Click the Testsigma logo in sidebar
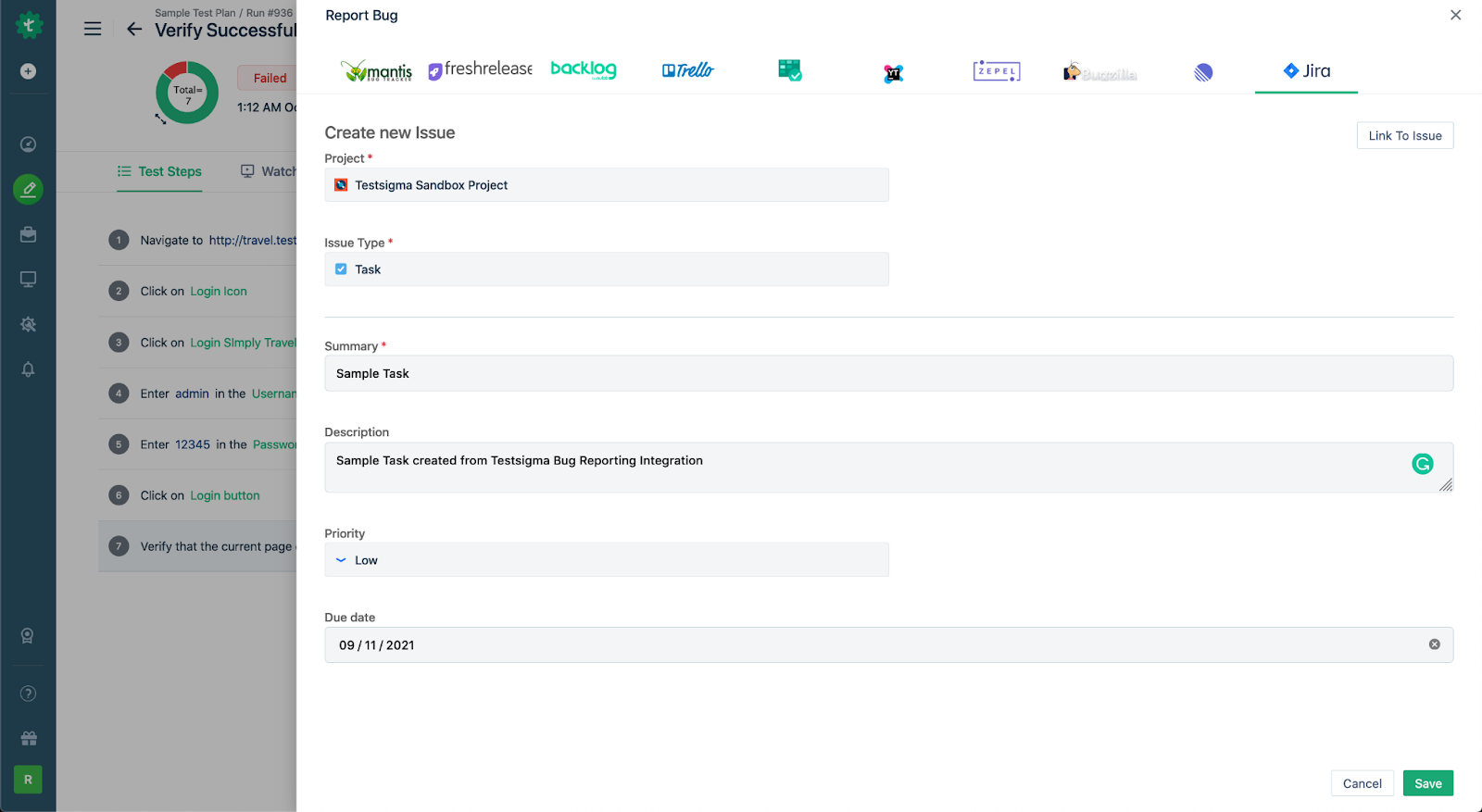This screenshot has height=812, width=1482. point(29,25)
